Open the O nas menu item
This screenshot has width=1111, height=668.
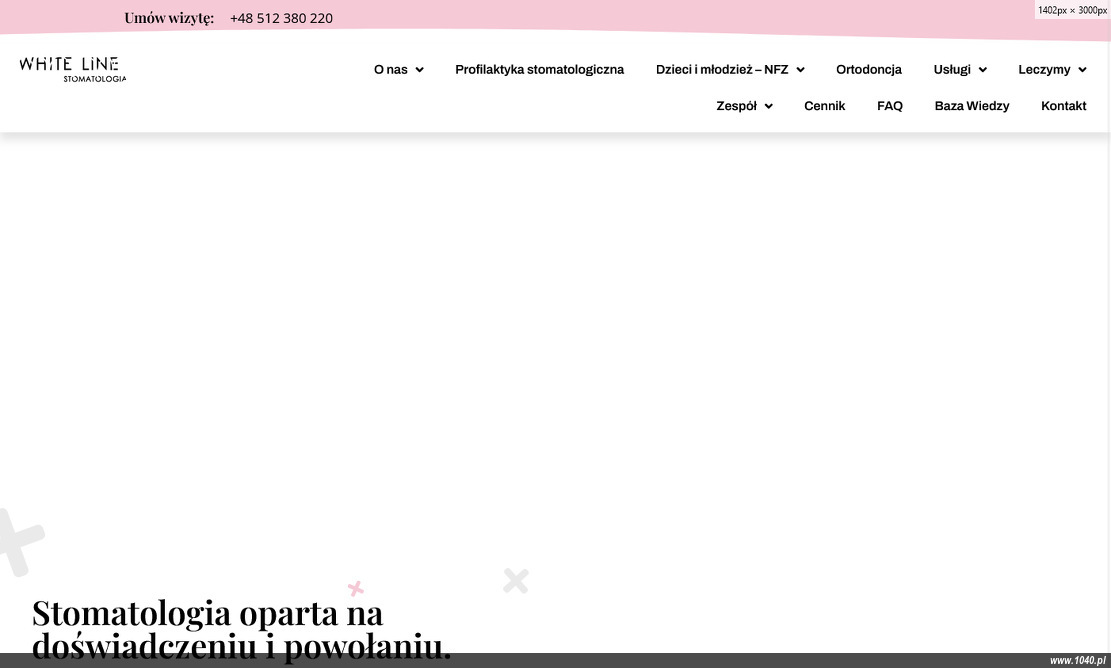[x=390, y=69]
